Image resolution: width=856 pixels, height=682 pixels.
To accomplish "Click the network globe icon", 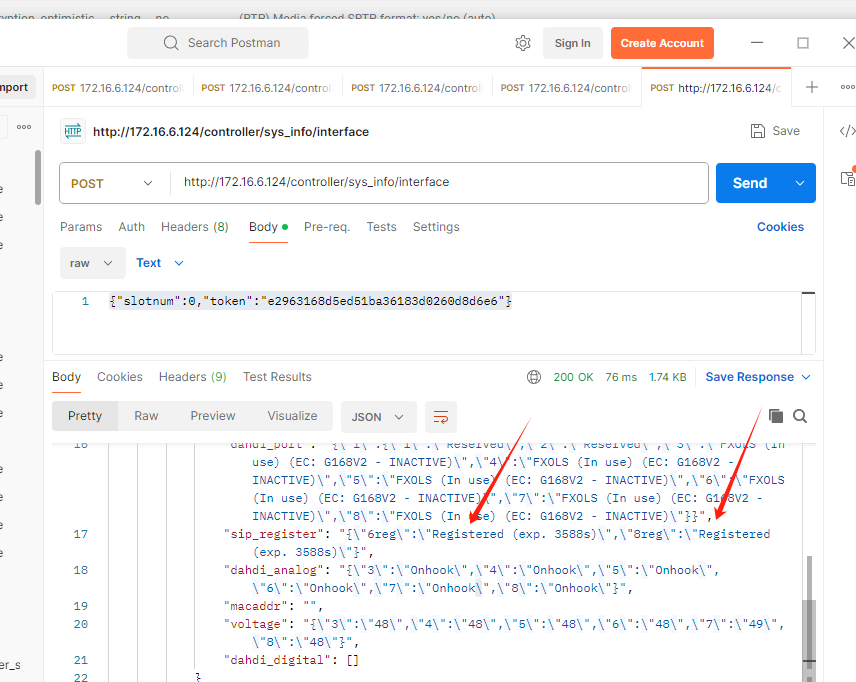I will pyautogui.click(x=534, y=377).
